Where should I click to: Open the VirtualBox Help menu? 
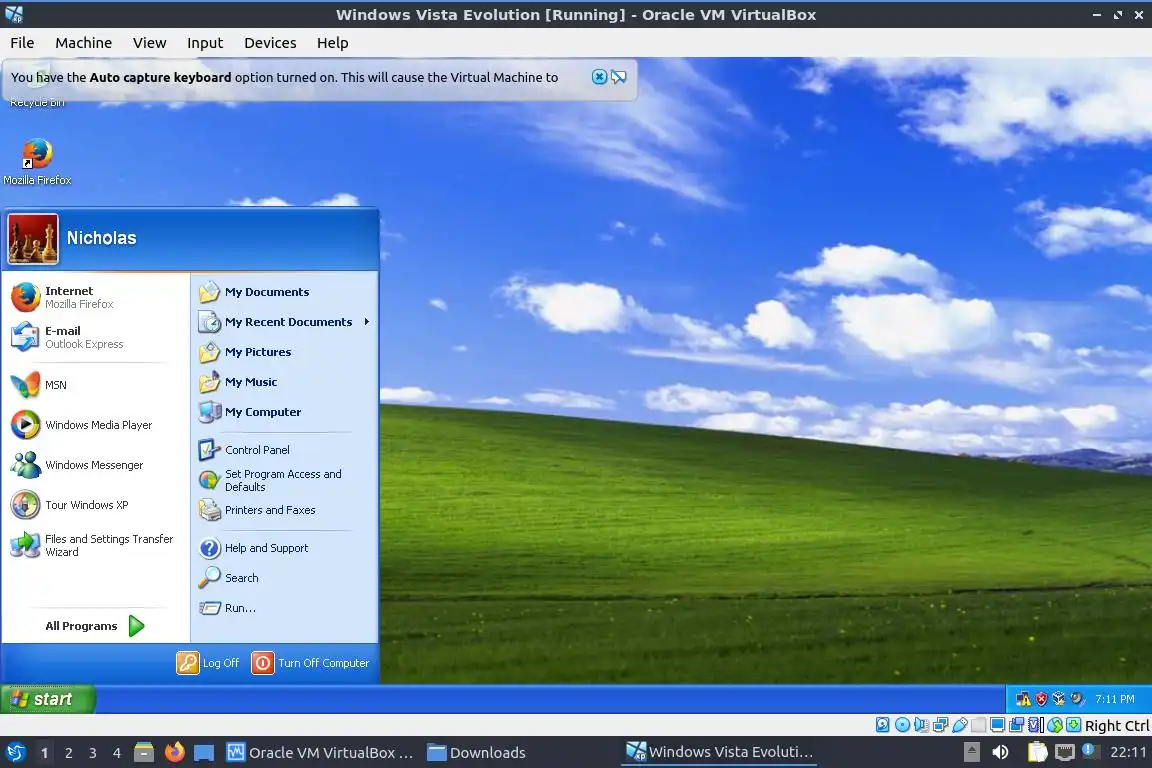click(333, 43)
